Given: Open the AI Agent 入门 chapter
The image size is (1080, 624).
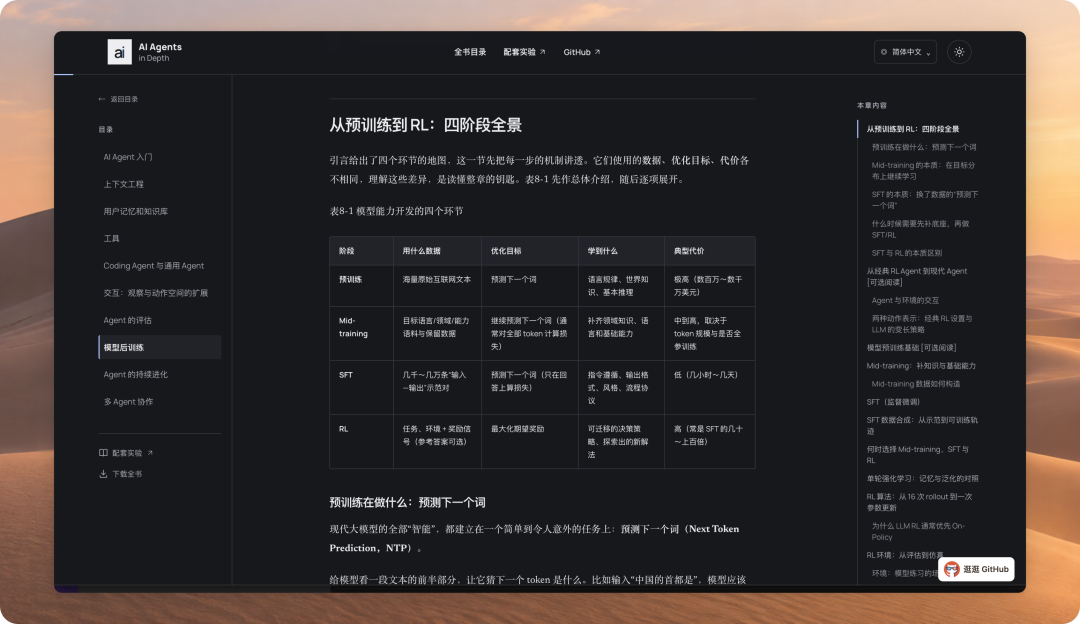Looking at the screenshot, I should [128, 157].
